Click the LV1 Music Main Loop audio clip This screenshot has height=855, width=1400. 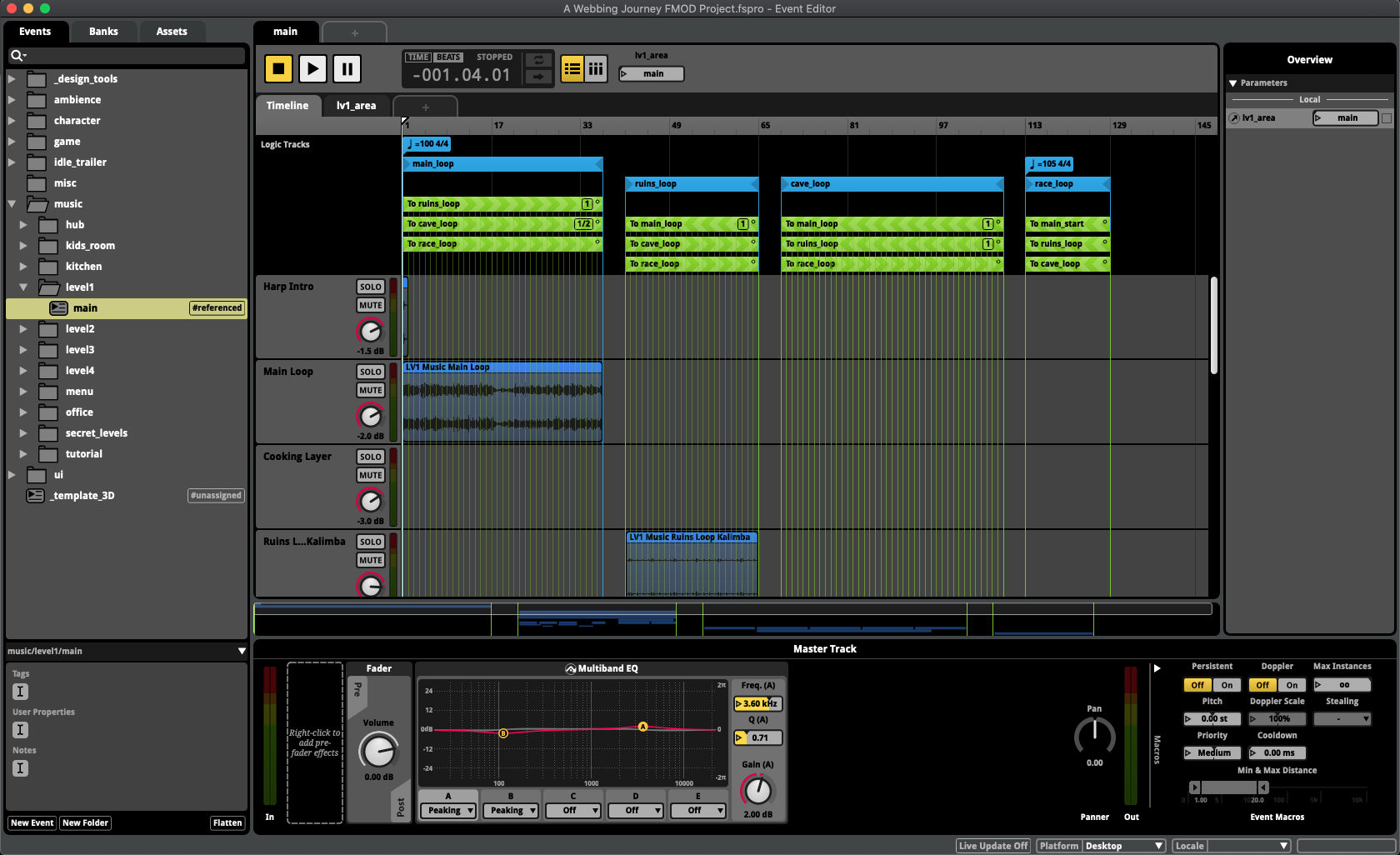(x=502, y=402)
